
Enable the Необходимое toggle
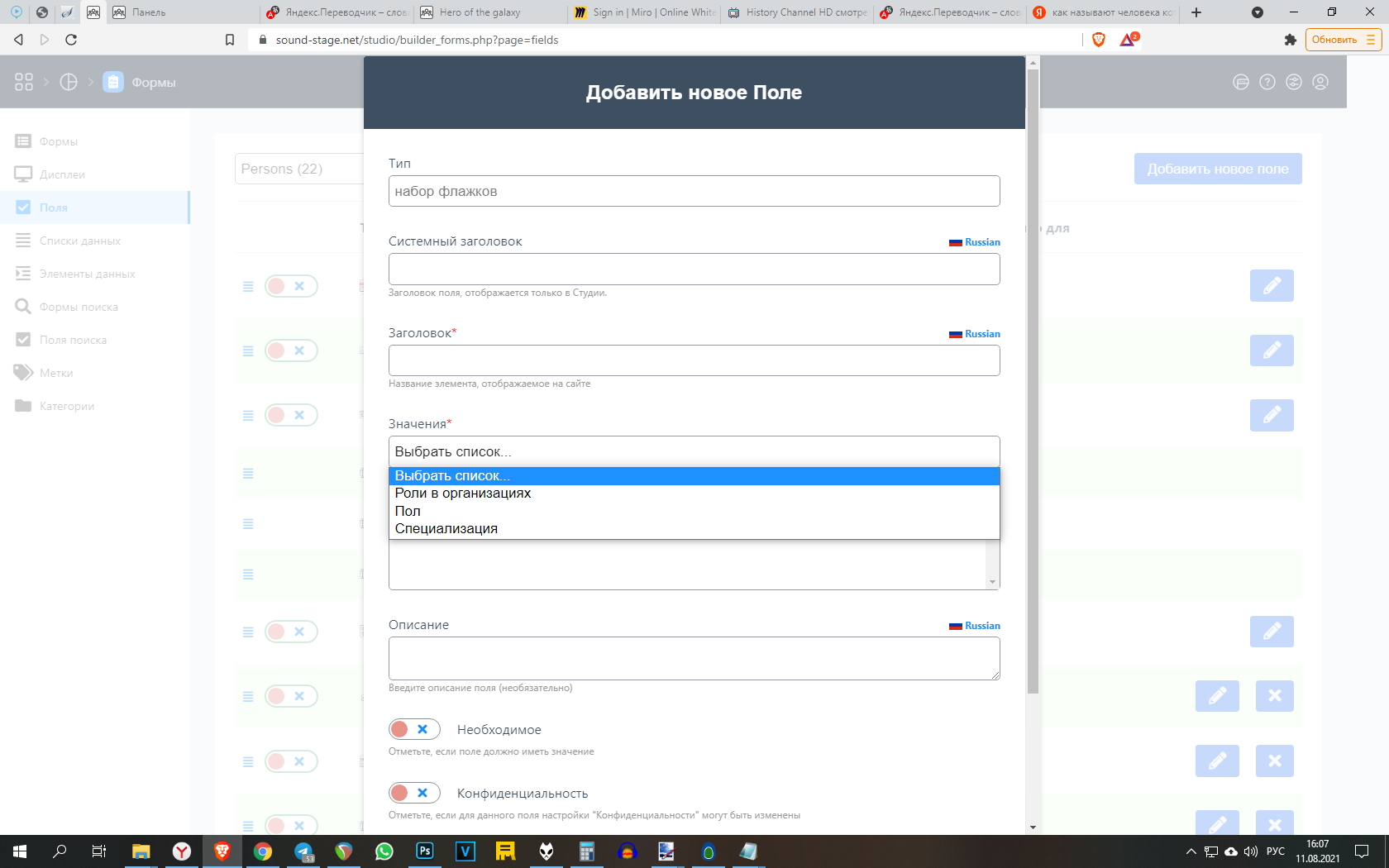[x=414, y=729]
